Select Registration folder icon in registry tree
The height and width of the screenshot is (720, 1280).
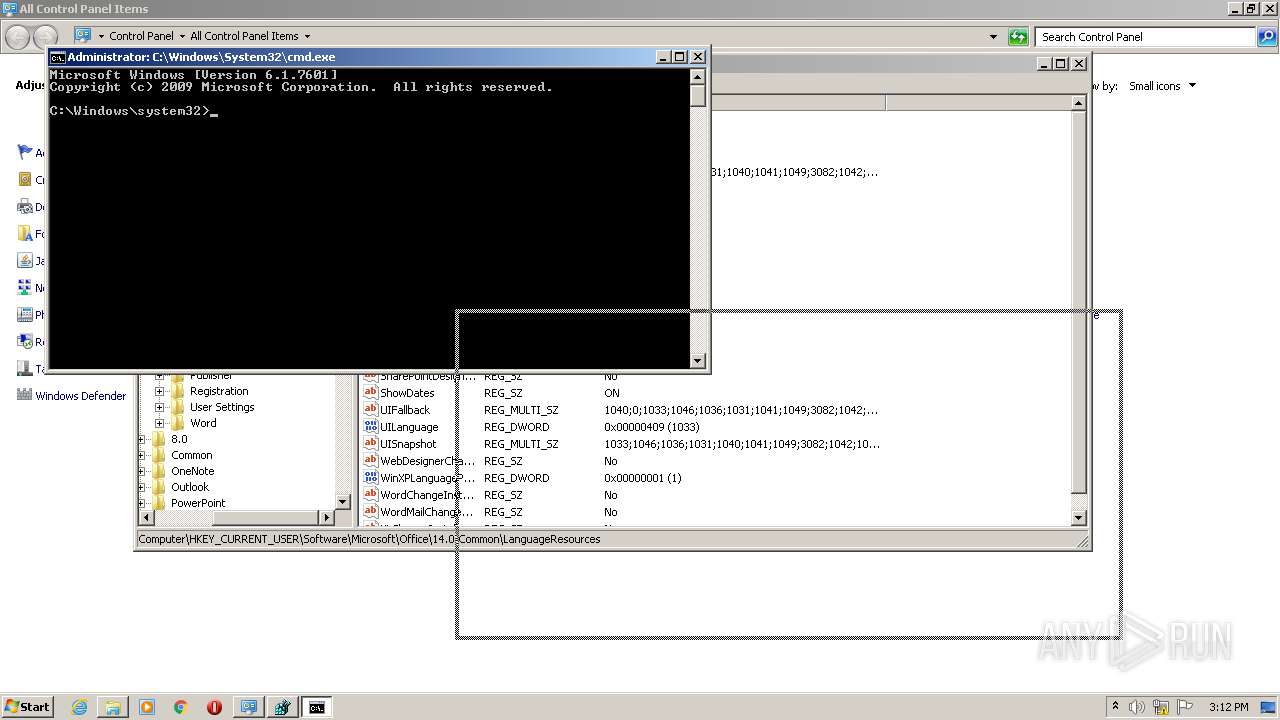pos(178,391)
